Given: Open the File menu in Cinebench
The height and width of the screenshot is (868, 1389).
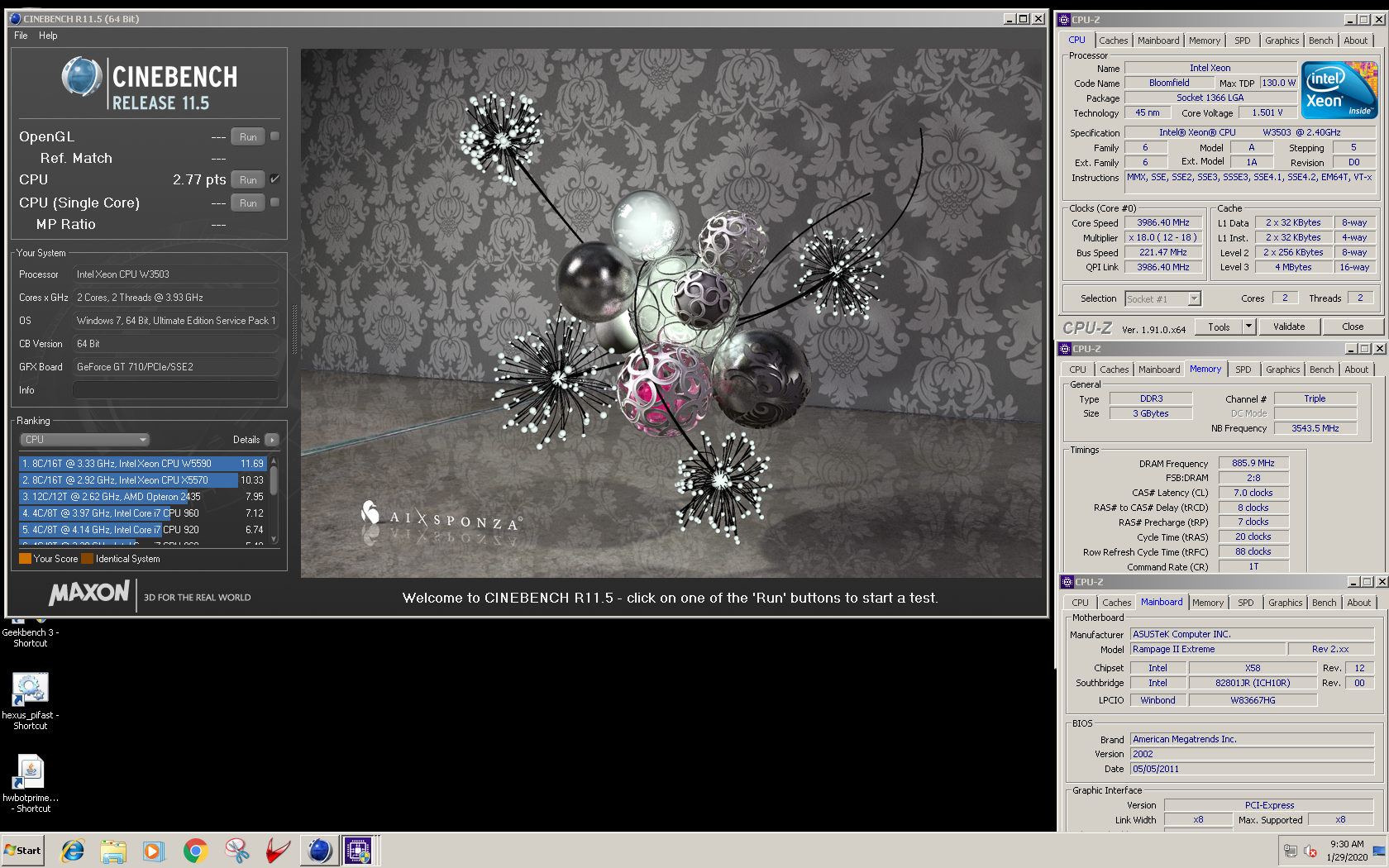Looking at the screenshot, I should 21,36.
